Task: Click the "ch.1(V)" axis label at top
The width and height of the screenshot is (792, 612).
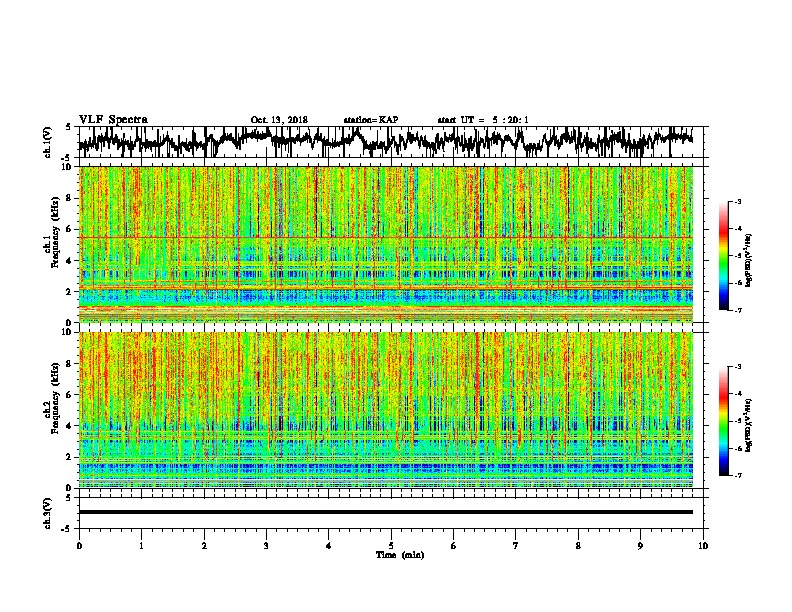Action: [48, 142]
